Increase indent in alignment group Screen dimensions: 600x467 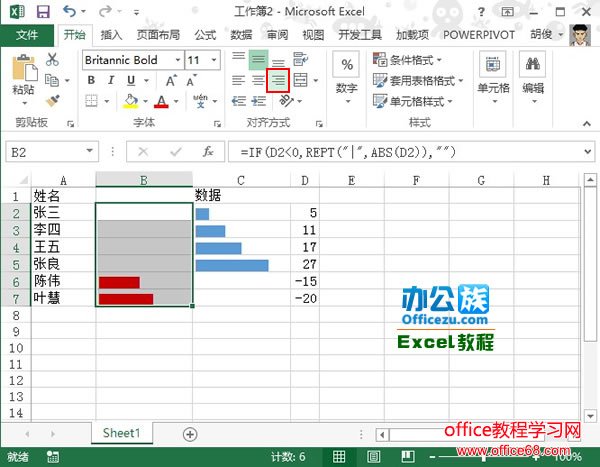point(259,101)
